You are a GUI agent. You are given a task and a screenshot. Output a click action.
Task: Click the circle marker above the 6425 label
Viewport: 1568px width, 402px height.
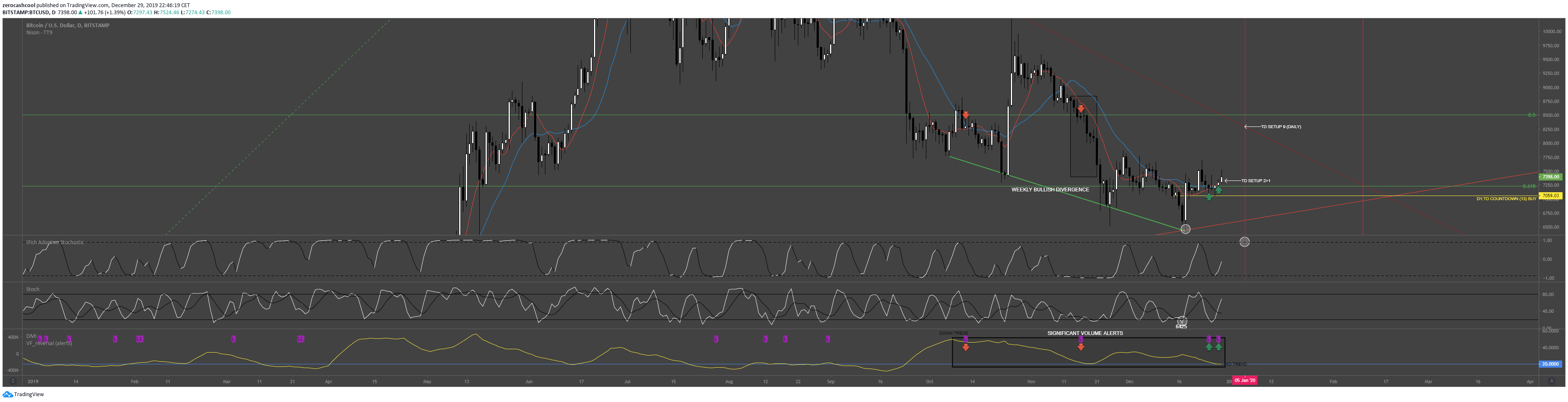[1182, 320]
